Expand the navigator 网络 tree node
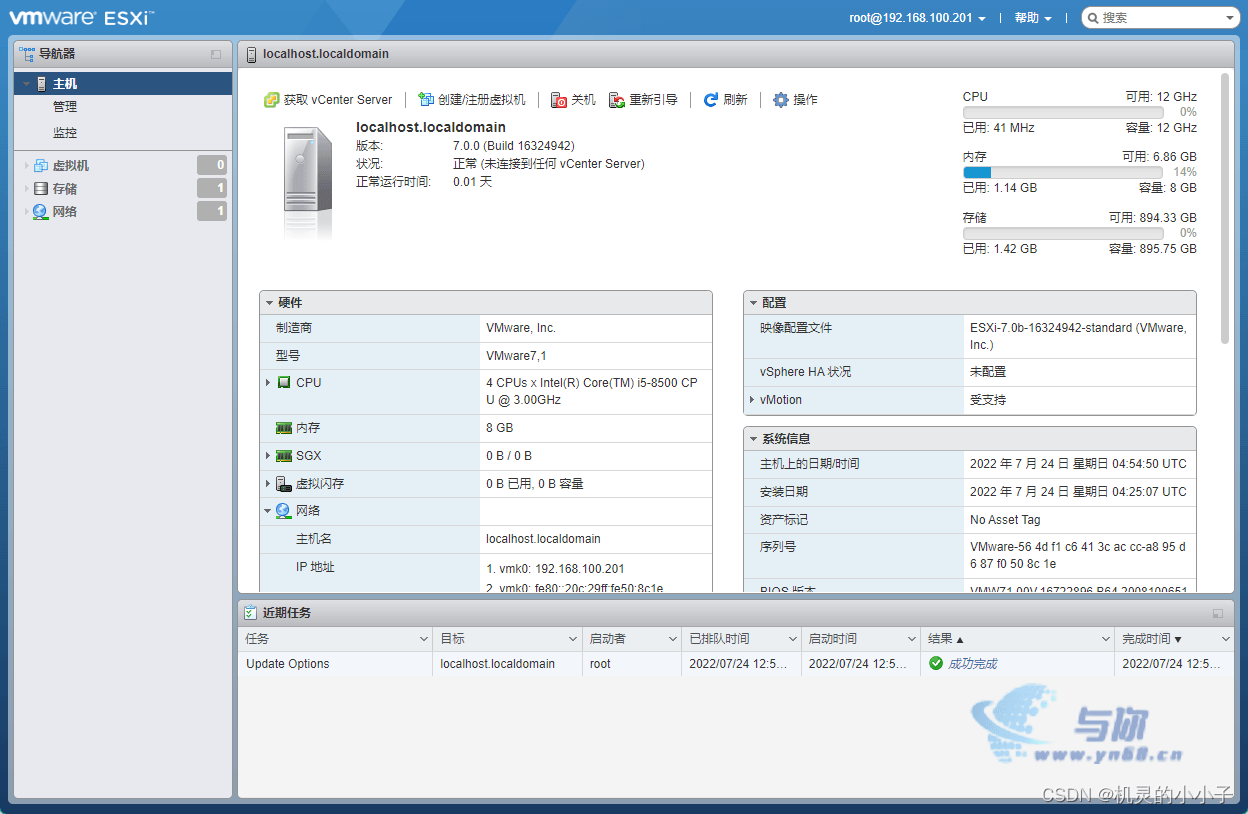The height and width of the screenshot is (814, 1248). point(26,212)
